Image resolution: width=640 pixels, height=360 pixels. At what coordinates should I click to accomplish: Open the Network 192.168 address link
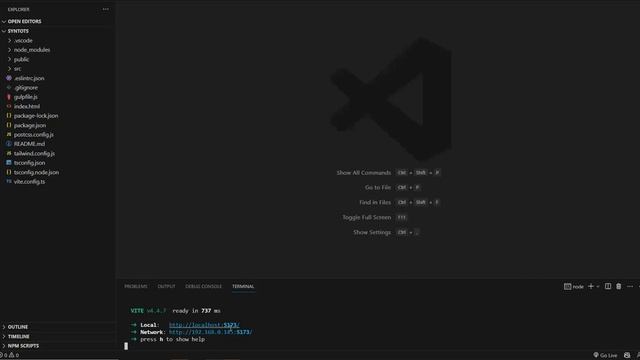pyautogui.click(x=210, y=332)
